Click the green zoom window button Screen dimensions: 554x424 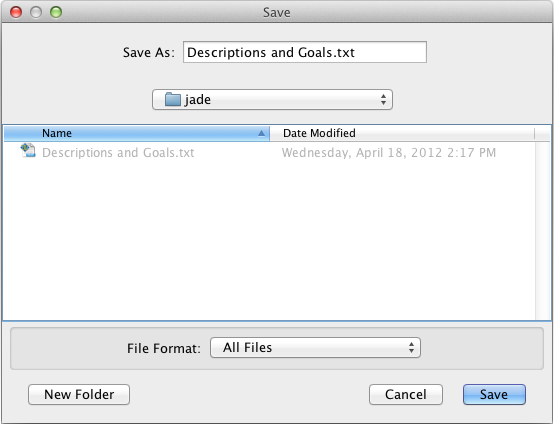tap(56, 12)
